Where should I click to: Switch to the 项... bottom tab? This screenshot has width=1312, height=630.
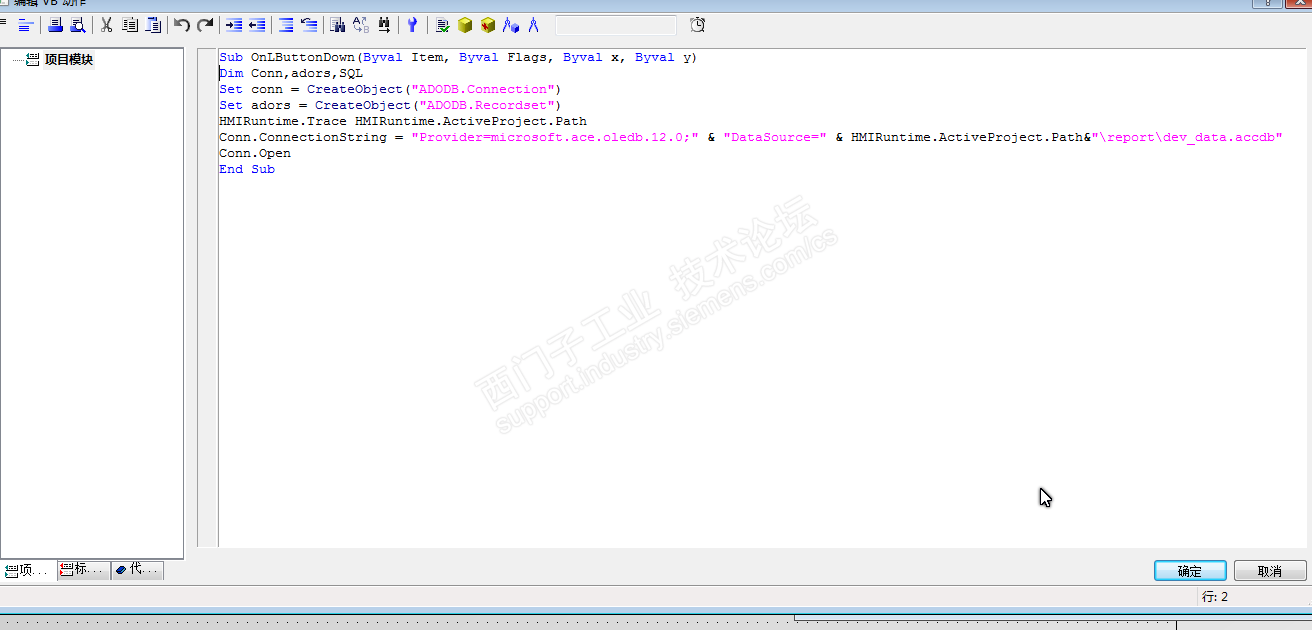pyautogui.click(x=29, y=570)
